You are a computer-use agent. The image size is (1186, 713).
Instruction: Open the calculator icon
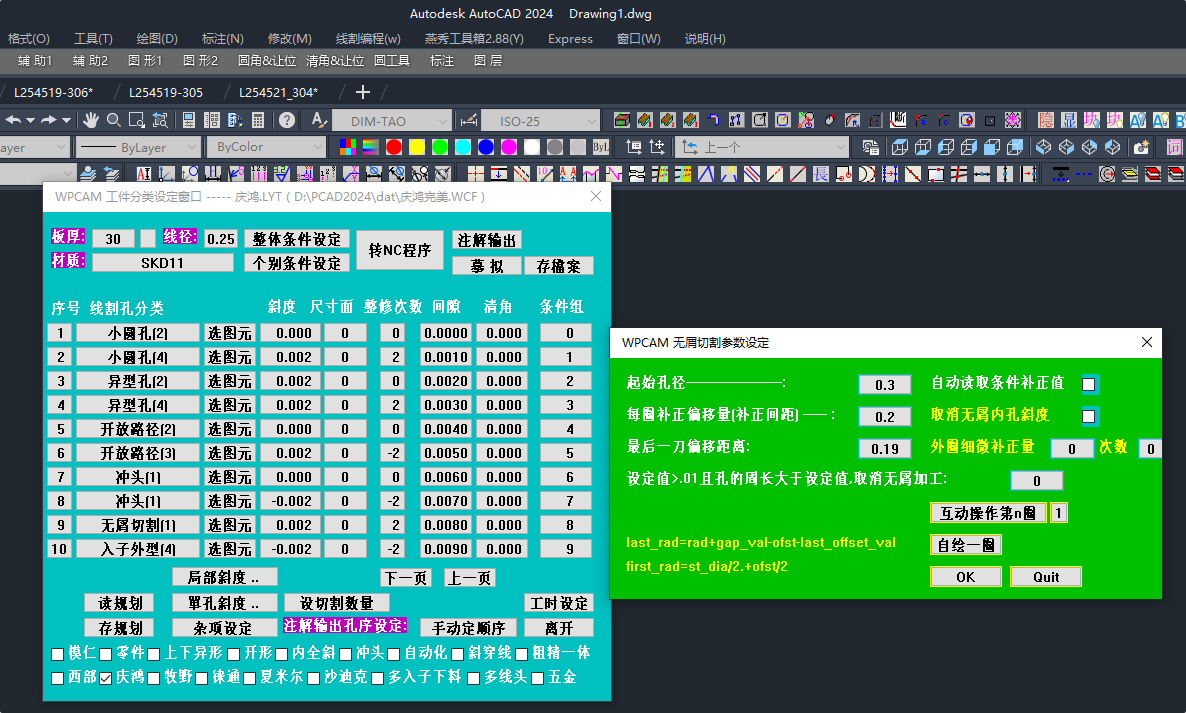[258, 120]
